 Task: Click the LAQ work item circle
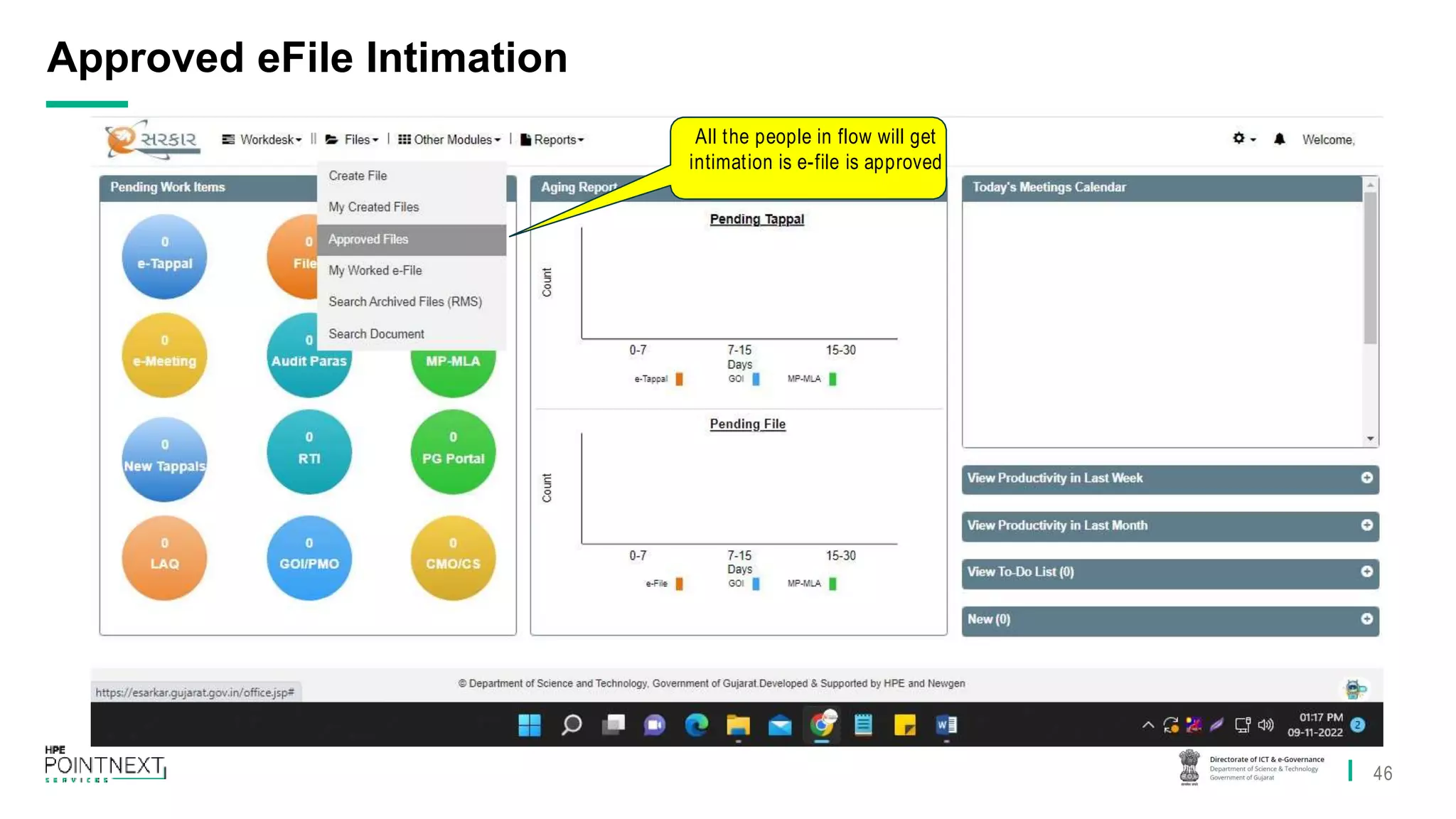[x=164, y=557]
